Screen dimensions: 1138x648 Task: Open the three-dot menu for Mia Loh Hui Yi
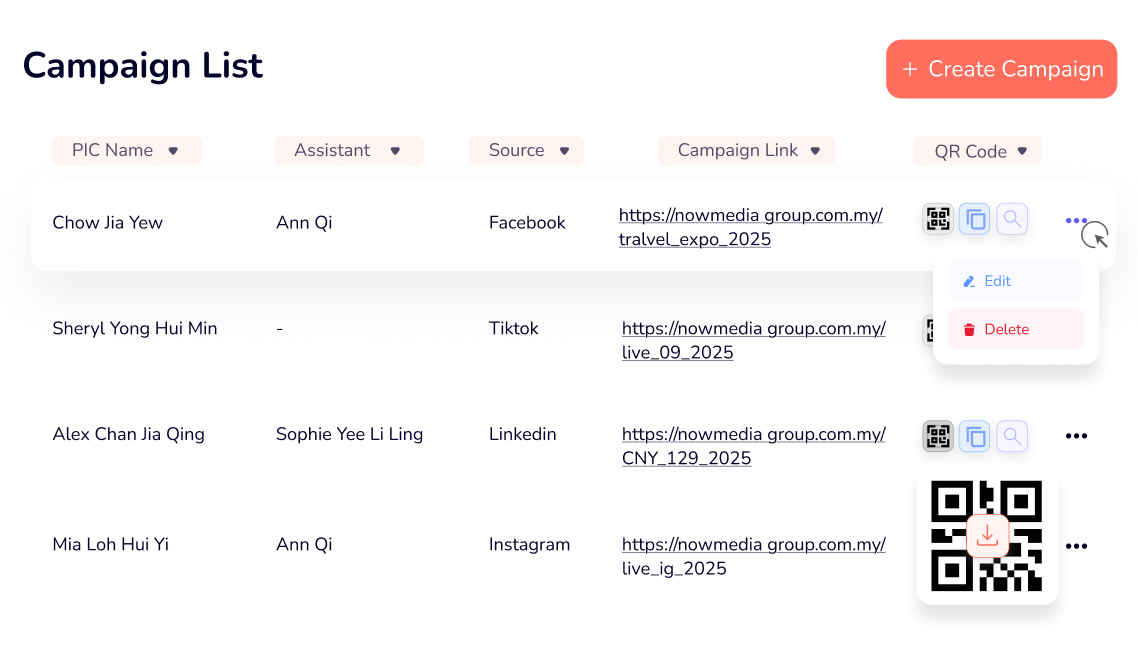pos(1076,546)
